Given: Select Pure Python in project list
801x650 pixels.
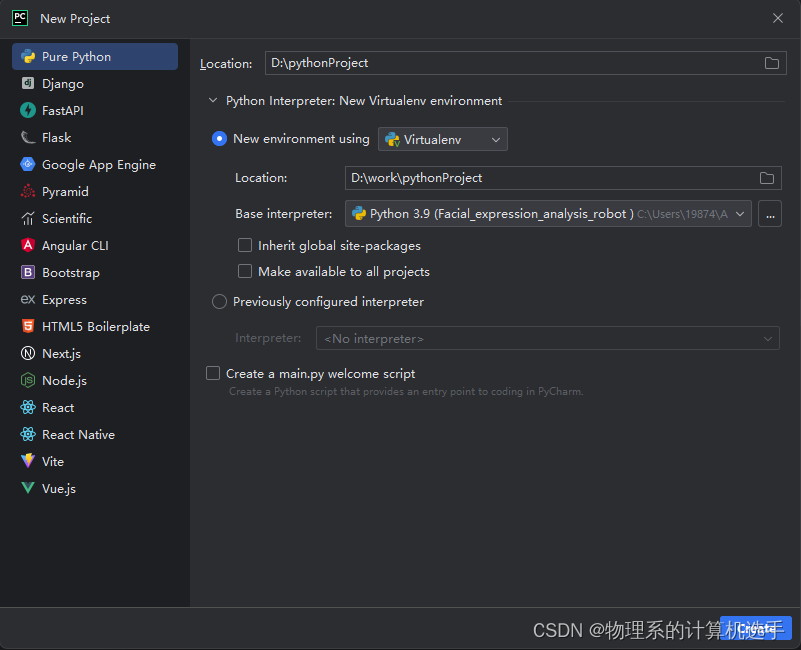Looking at the screenshot, I should coord(95,57).
